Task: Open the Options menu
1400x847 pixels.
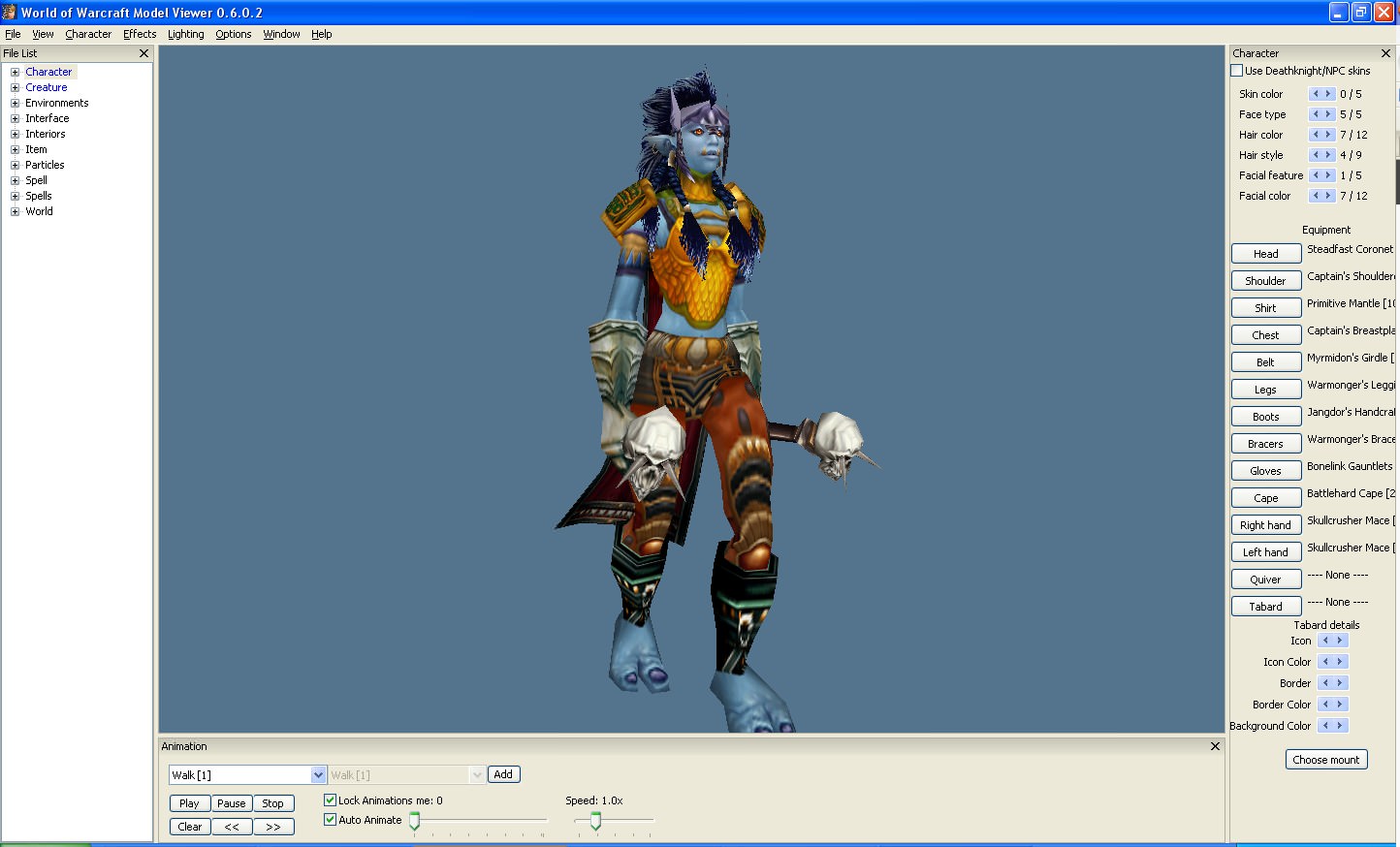Action: 234,34
